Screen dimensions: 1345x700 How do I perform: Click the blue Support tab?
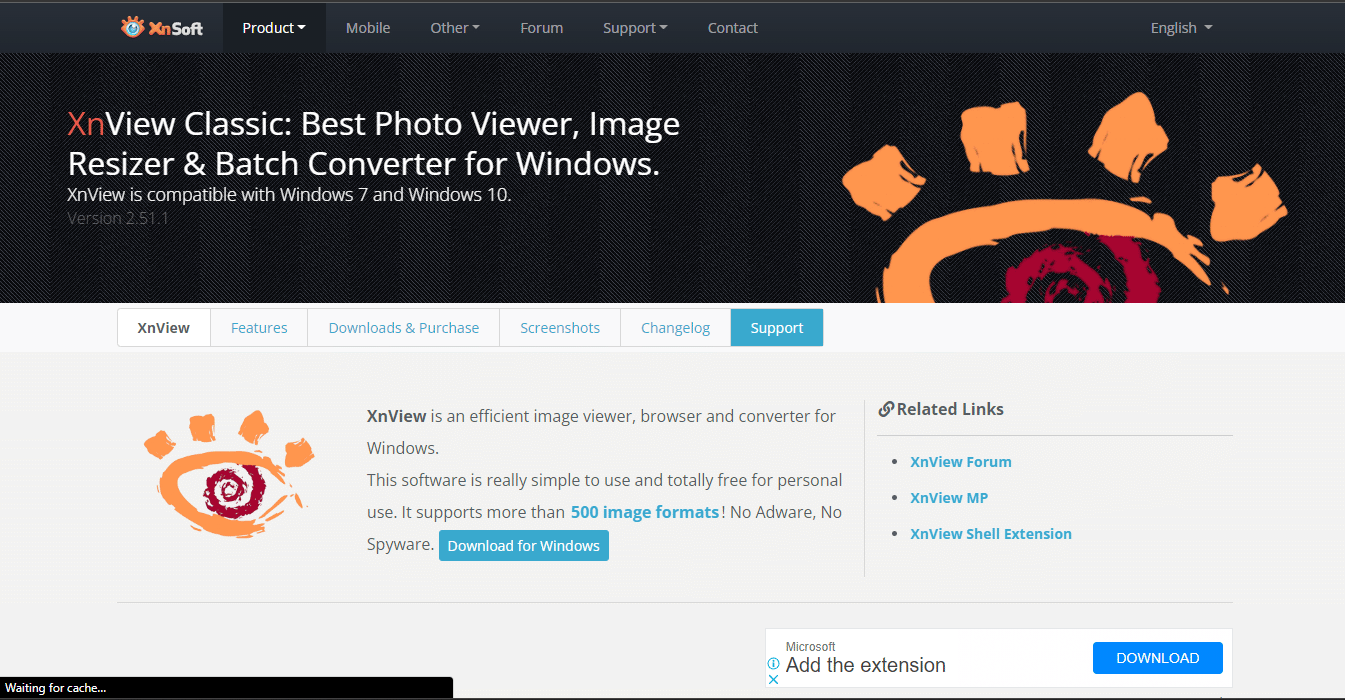[777, 328]
